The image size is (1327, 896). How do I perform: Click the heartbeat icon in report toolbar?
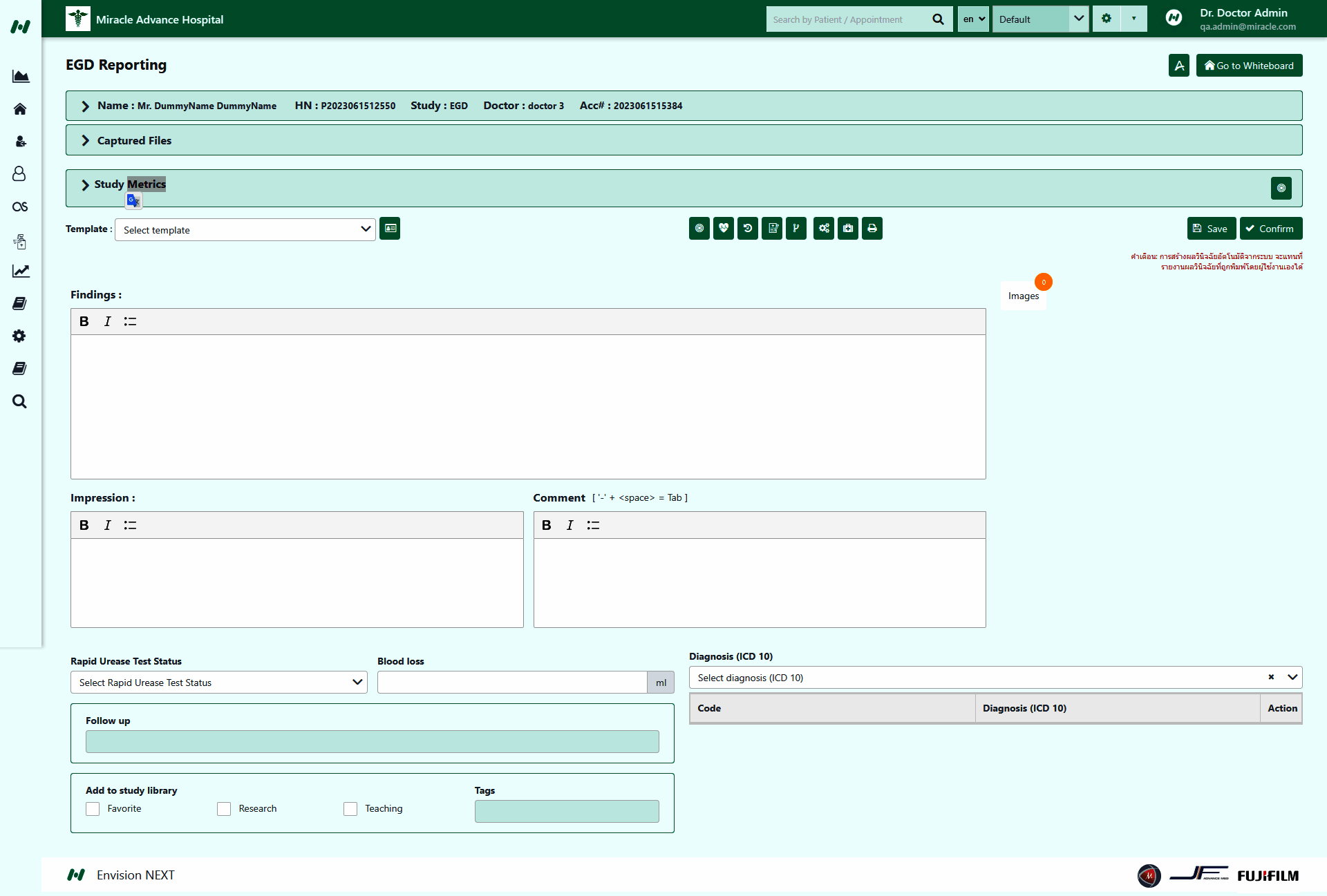pyautogui.click(x=723, y=229)
